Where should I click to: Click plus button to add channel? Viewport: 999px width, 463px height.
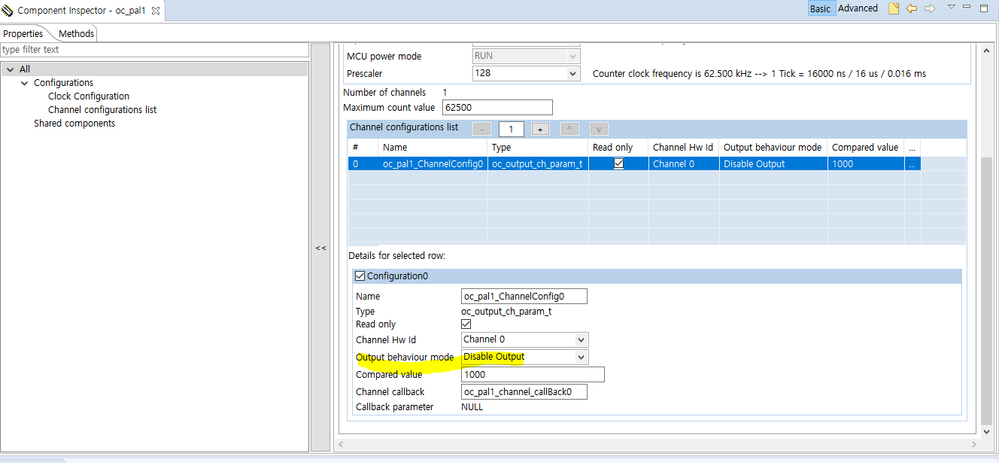pos(540,129)
